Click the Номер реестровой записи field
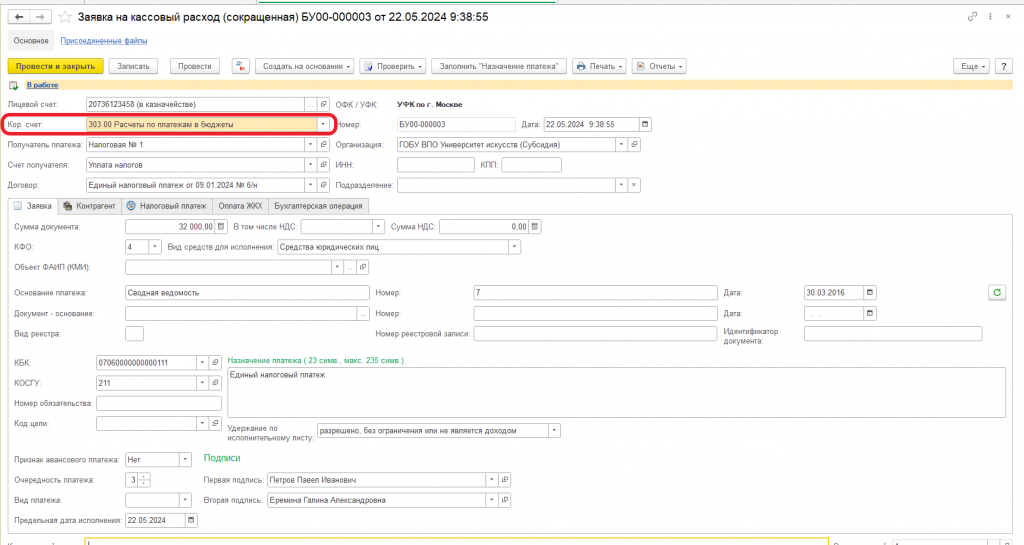This screenshot has height=545, width=1024. tap(595, 334)
